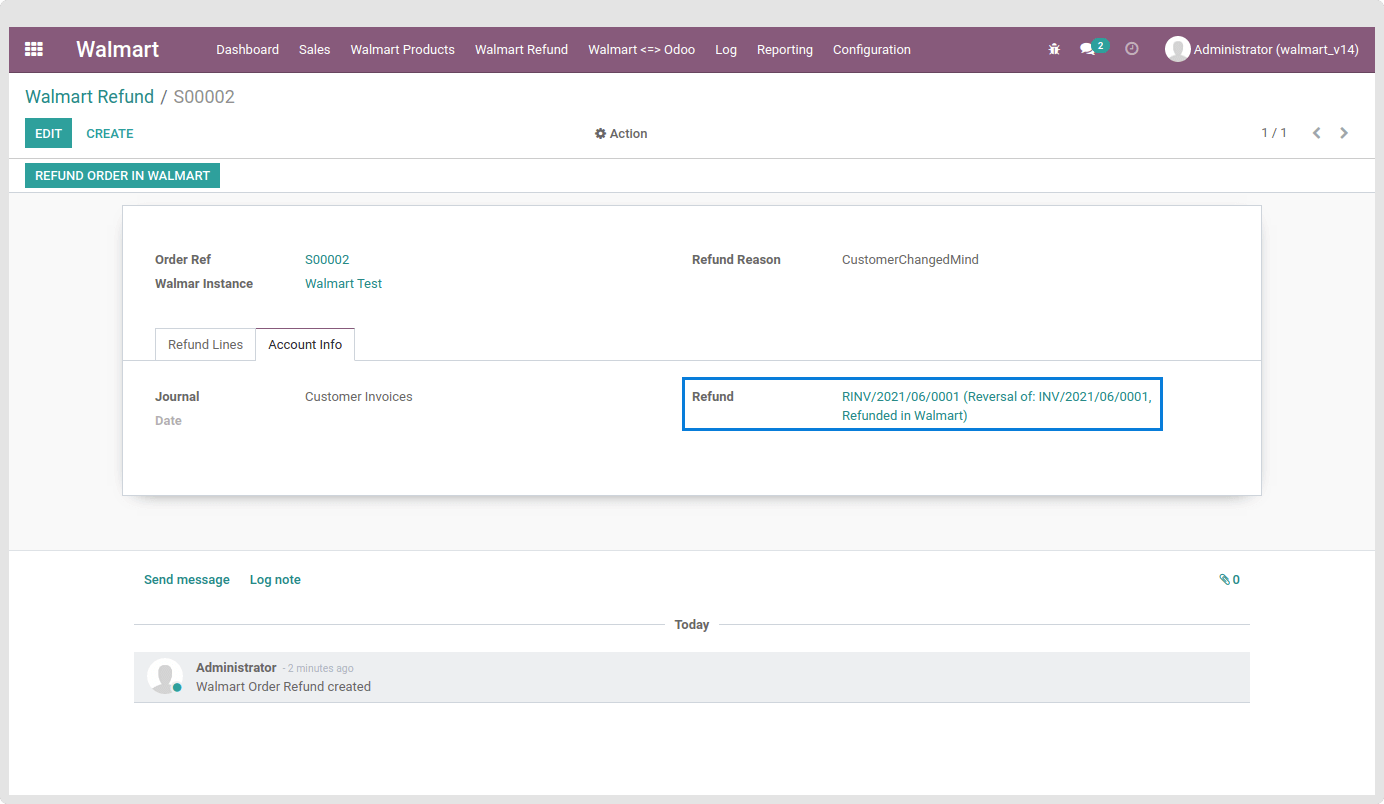Open Administrator (walmart_v14) user menu
Screen dimensions: 1384x804
(1262, 49)
